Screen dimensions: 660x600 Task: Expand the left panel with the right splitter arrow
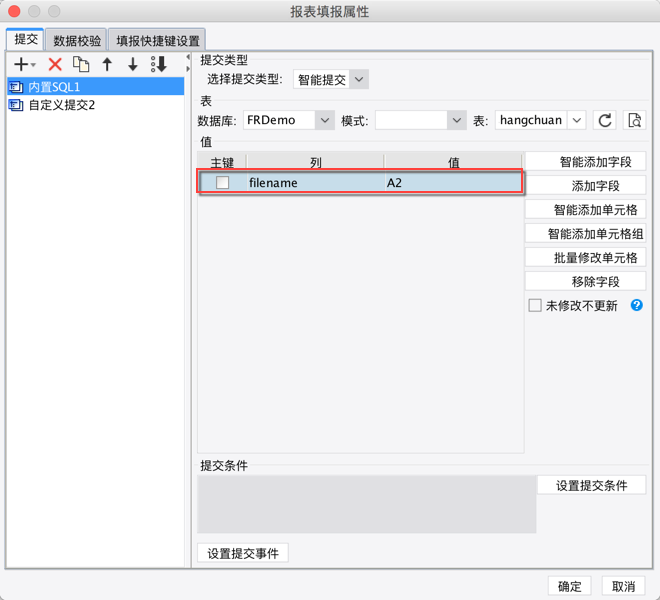pos(188,69)
